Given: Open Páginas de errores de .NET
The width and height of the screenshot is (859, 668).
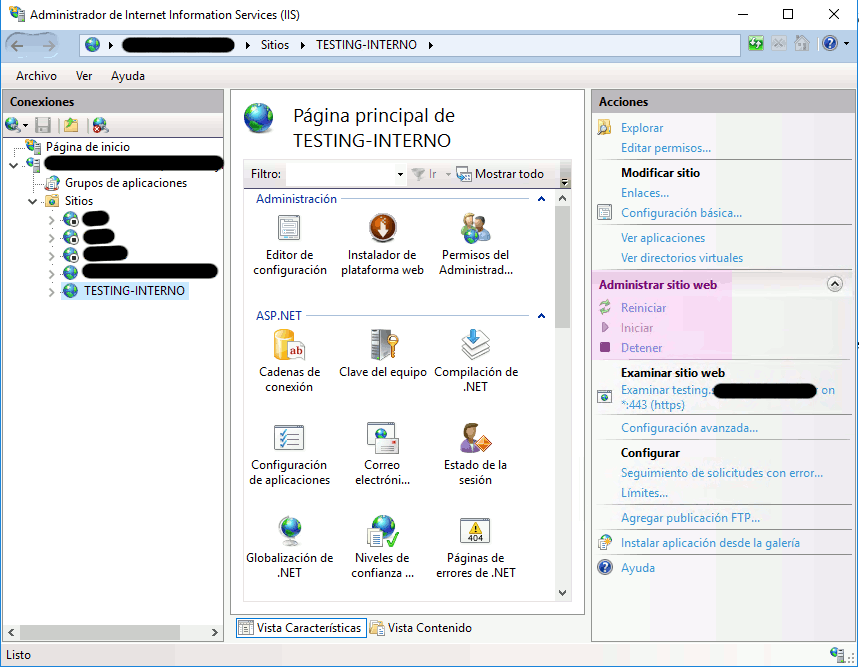Looking at the screenshot, I should click(x=476, y=548).
